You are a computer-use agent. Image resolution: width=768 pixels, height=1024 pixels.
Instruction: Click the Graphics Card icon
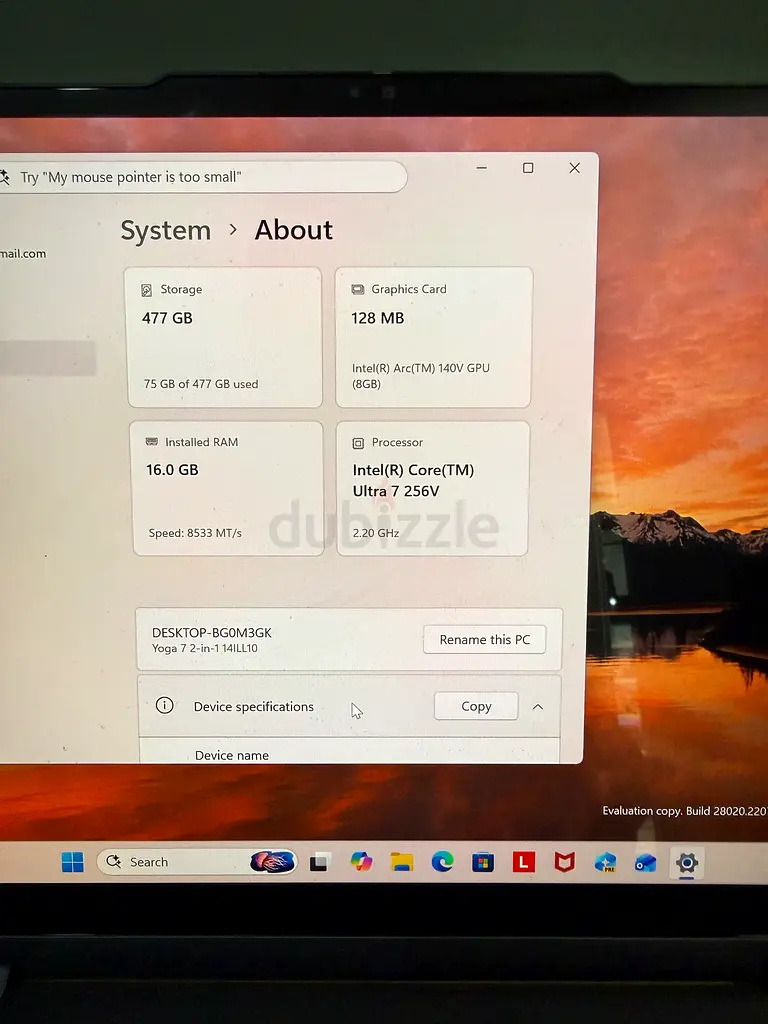358,289
